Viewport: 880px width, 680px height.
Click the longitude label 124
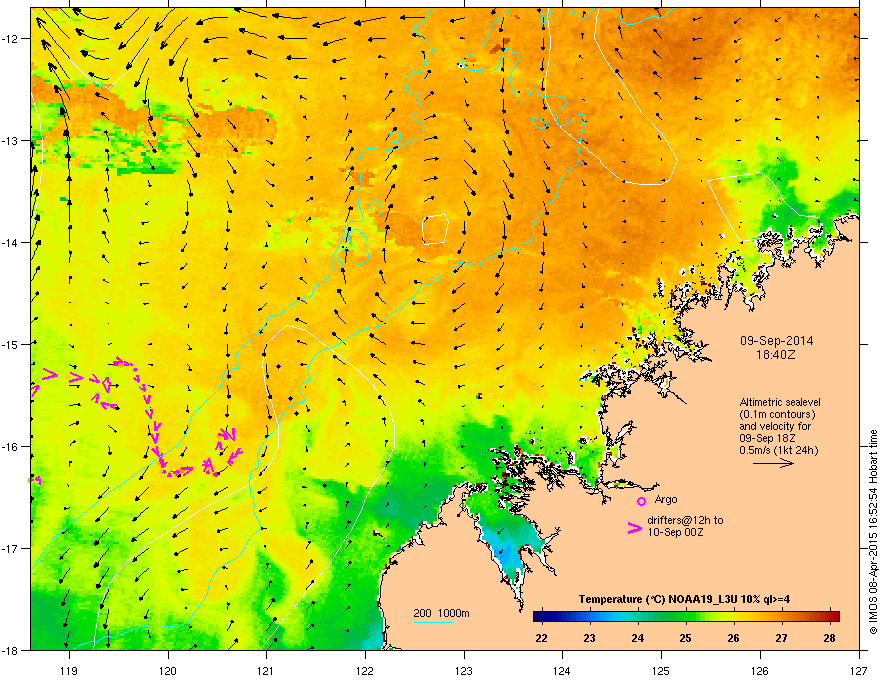point(562,670)
